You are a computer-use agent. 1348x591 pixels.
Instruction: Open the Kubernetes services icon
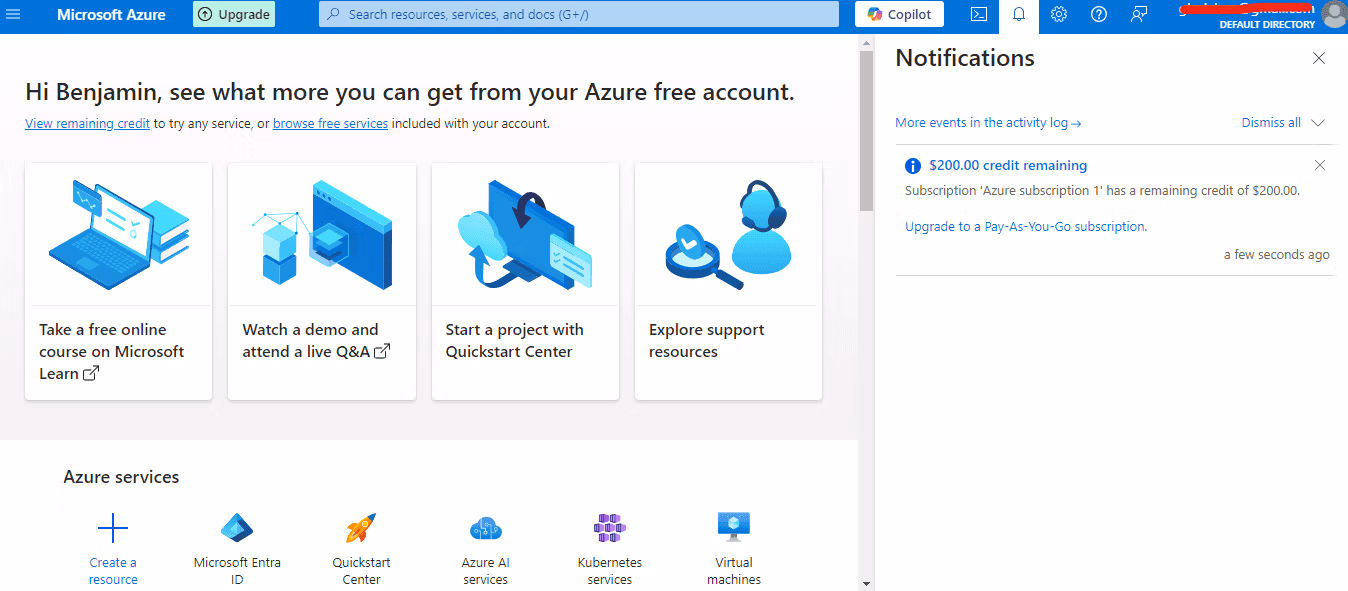[x=609, y=528]
